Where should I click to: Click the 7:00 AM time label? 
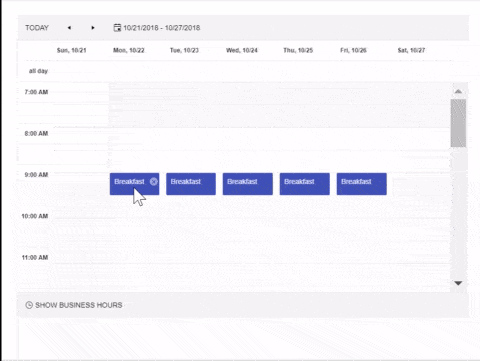(x=36, y=92)
